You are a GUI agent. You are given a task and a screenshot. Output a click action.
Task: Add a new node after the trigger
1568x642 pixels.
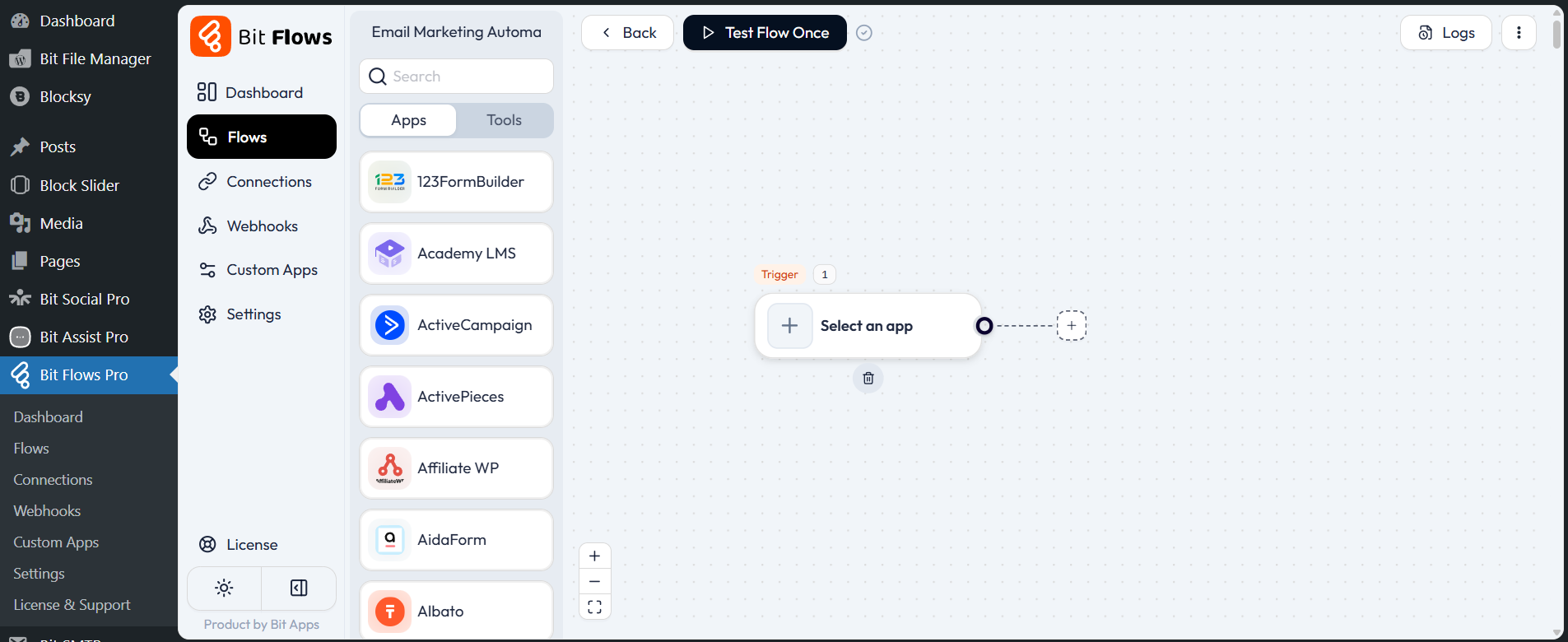point(1071,326)
